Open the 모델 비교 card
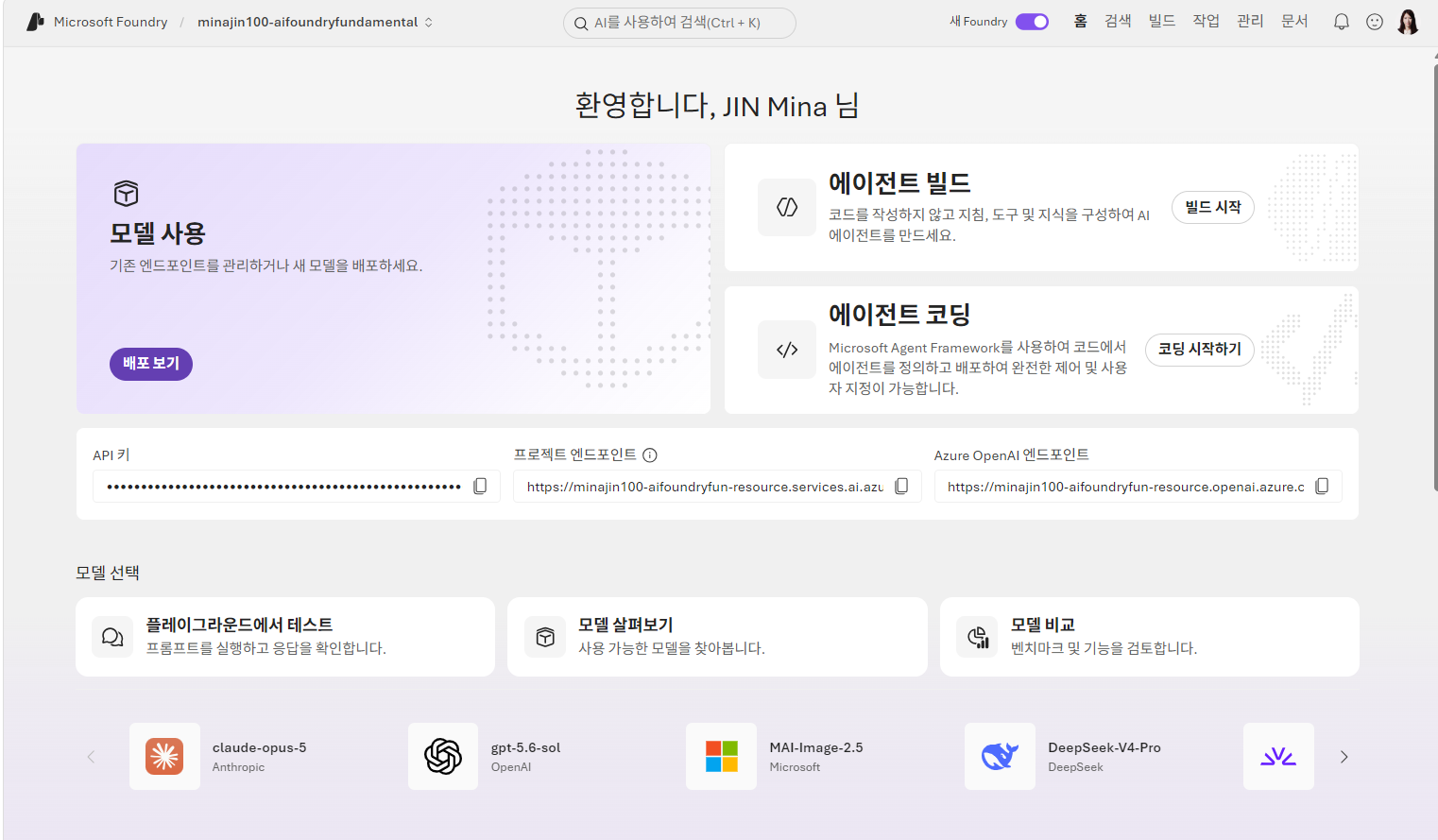This screenshot has width=1438, height=840. [x=1150, y=637]
